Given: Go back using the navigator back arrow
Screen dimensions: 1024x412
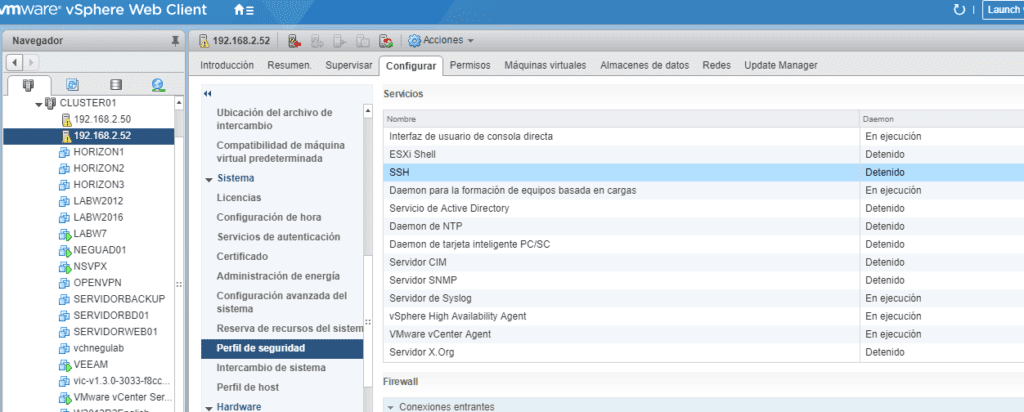Looking at the screenshot, I should [15, 62].
